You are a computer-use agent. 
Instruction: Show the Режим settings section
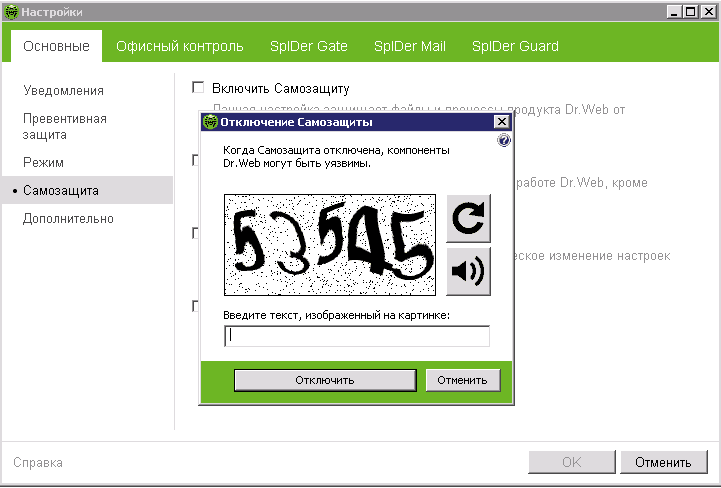[x=43, y=162]
